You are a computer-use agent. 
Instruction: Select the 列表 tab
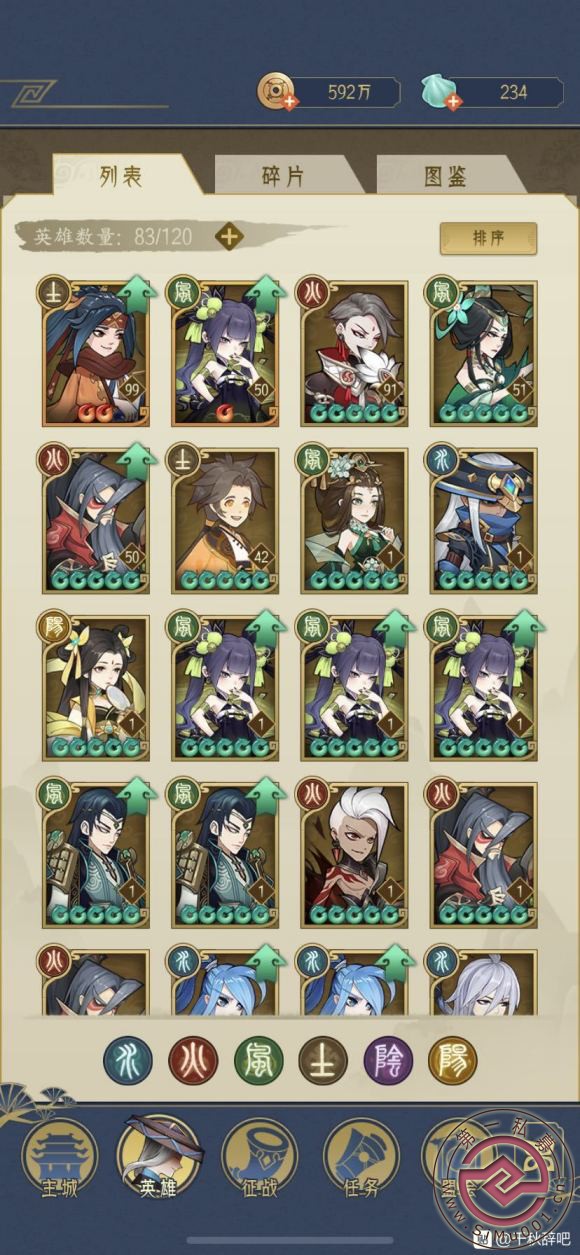point(121,176)
